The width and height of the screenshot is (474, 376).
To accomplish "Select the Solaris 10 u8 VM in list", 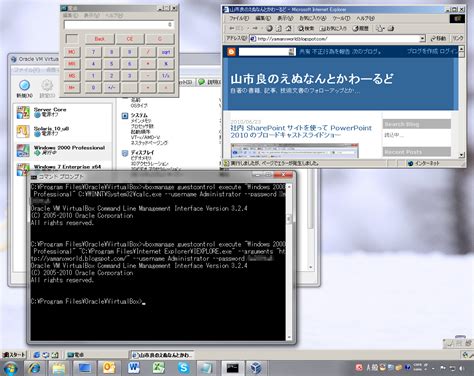I will pyautogui.click(x=63, y=131).
